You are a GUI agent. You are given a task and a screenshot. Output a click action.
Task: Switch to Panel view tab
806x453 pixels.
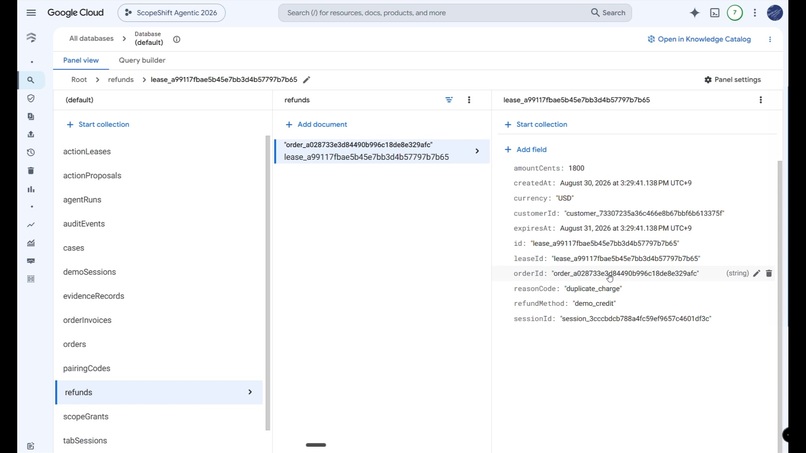tap(81, 60)
